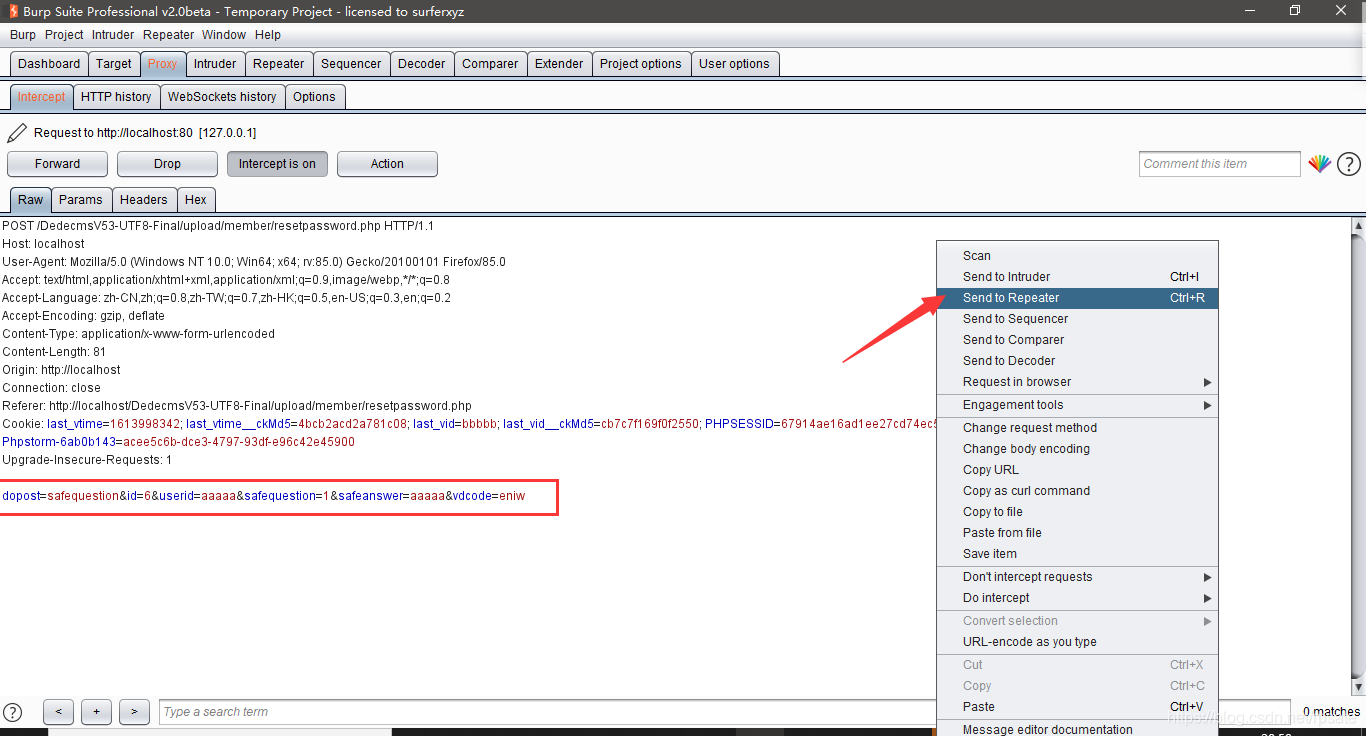The image size is (1366, 736).
Task: Expand Engagement tools submenu
Action: [1077, 405]
